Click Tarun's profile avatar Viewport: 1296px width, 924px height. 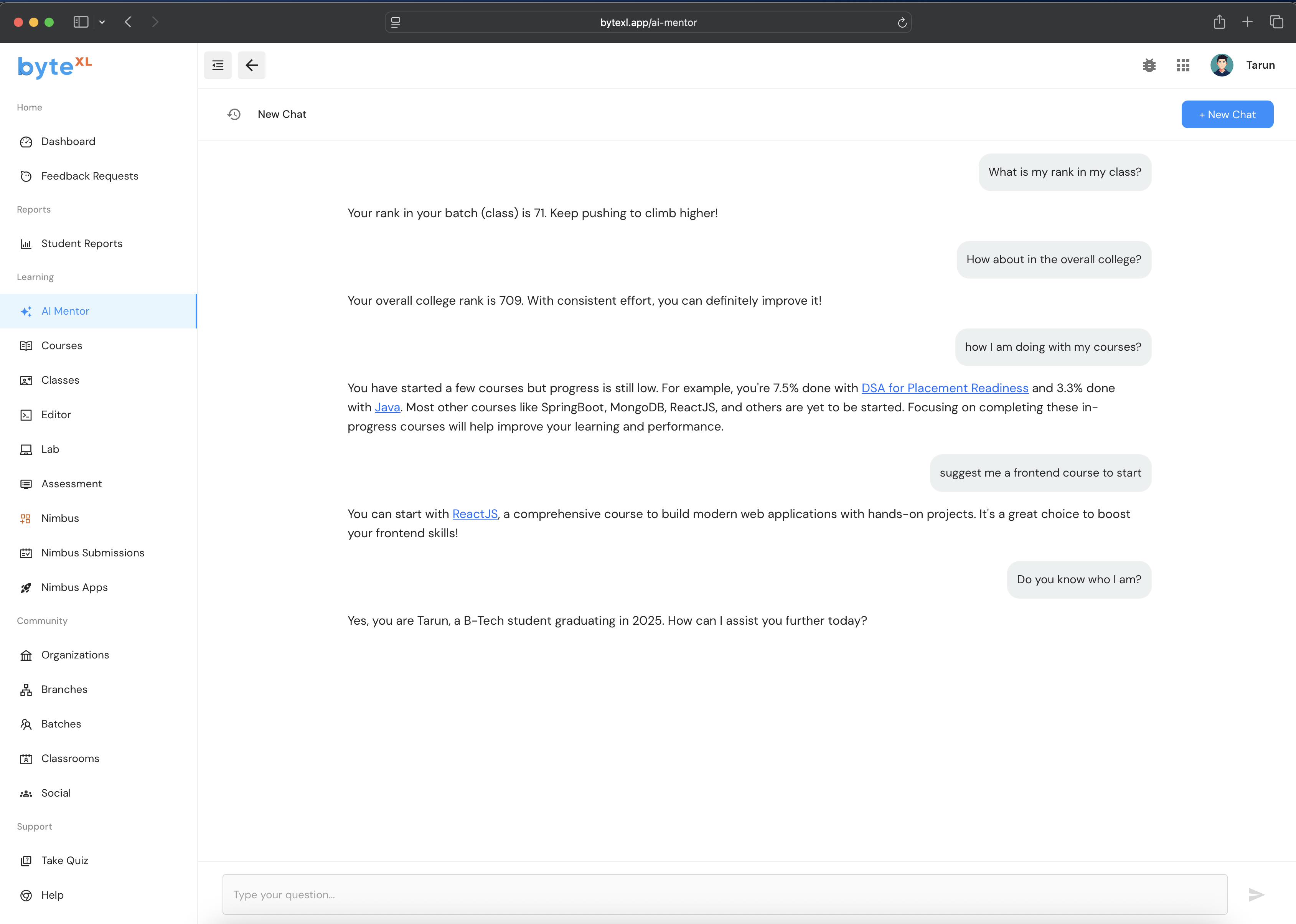click(1222, 66)
